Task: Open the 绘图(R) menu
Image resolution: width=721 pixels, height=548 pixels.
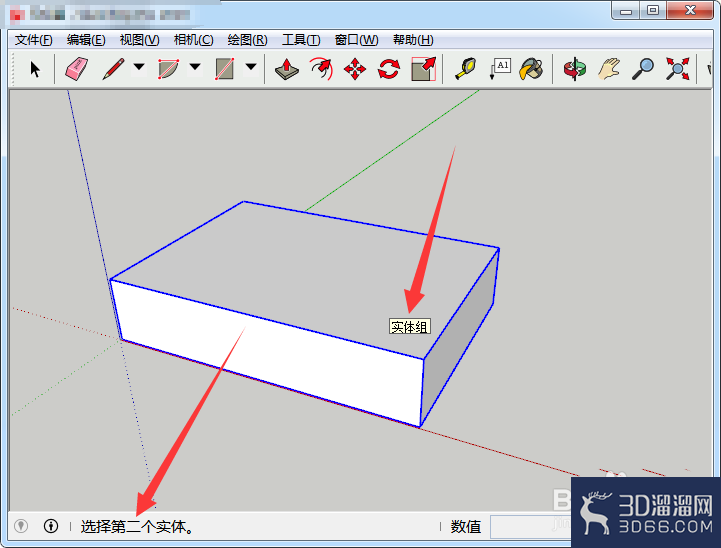Action: tap(247, 40)
